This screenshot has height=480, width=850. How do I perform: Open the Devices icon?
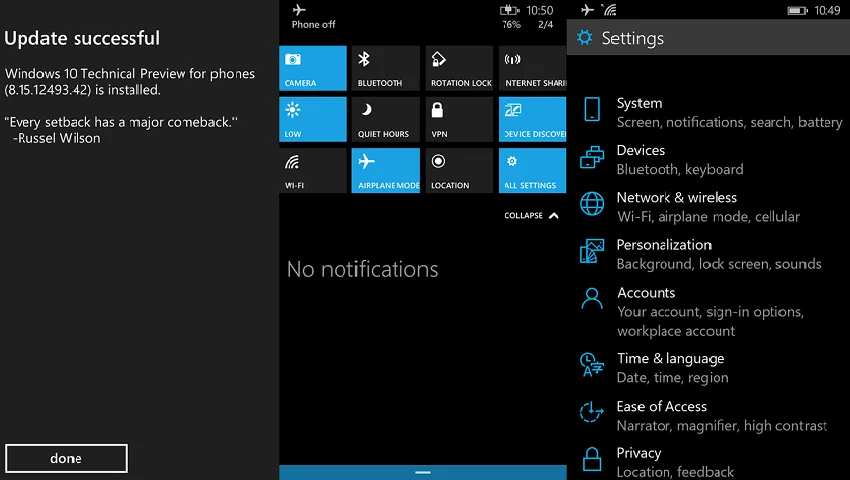tap(592, 158)
